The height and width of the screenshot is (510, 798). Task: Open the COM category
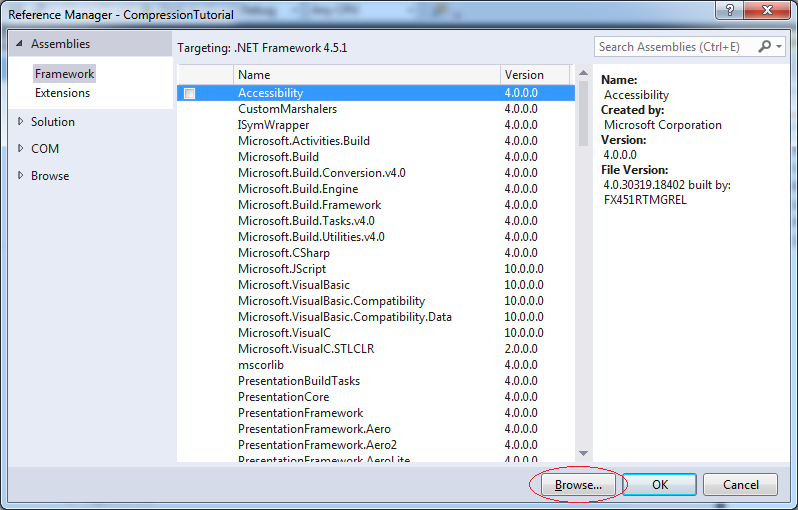tap(45, 149)
